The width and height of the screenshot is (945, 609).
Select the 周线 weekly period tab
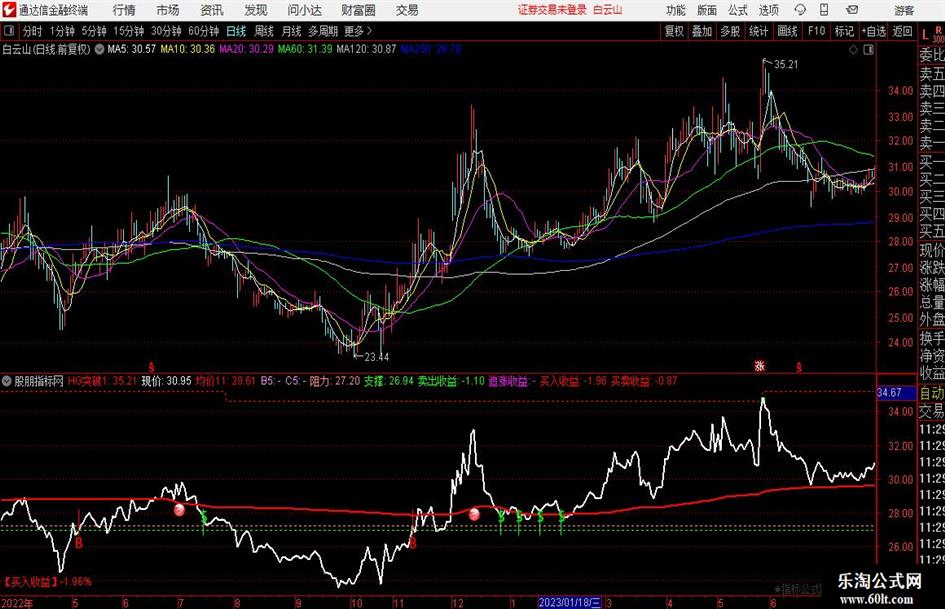[263, 31]
